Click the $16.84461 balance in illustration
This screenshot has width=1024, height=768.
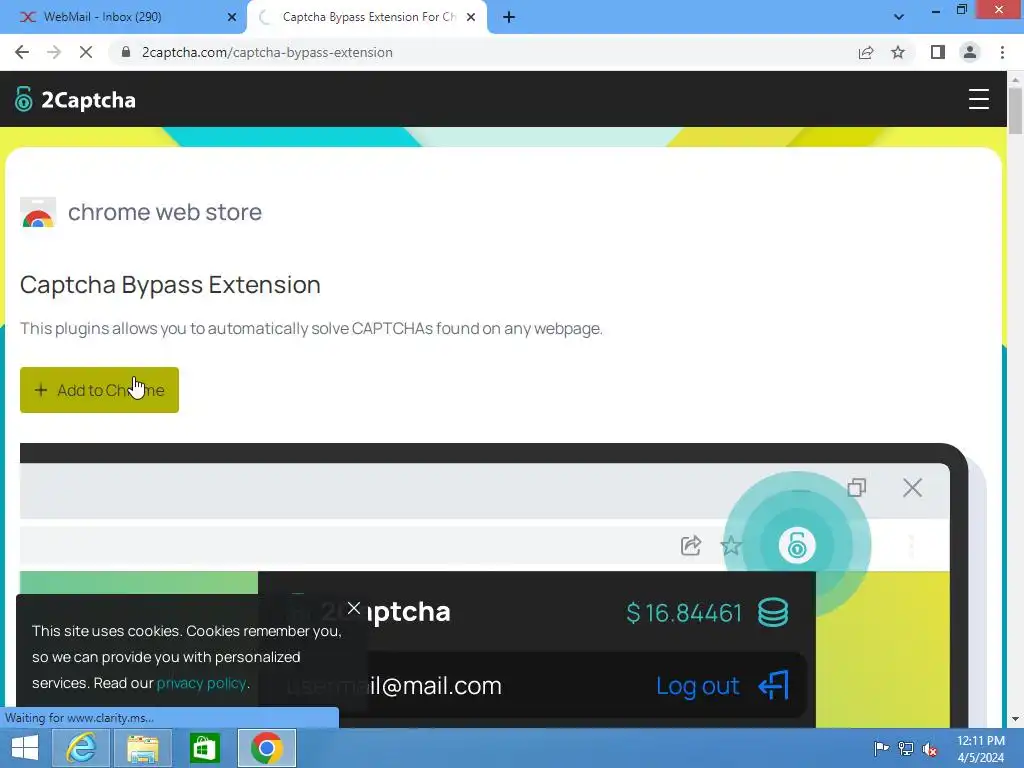[x=684, y=613]
